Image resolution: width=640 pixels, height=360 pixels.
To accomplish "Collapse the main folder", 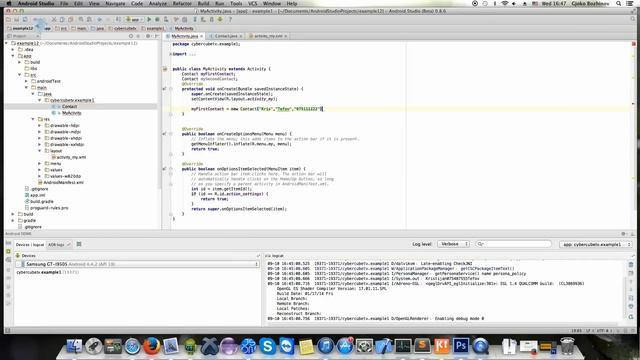I will (27, 87).
